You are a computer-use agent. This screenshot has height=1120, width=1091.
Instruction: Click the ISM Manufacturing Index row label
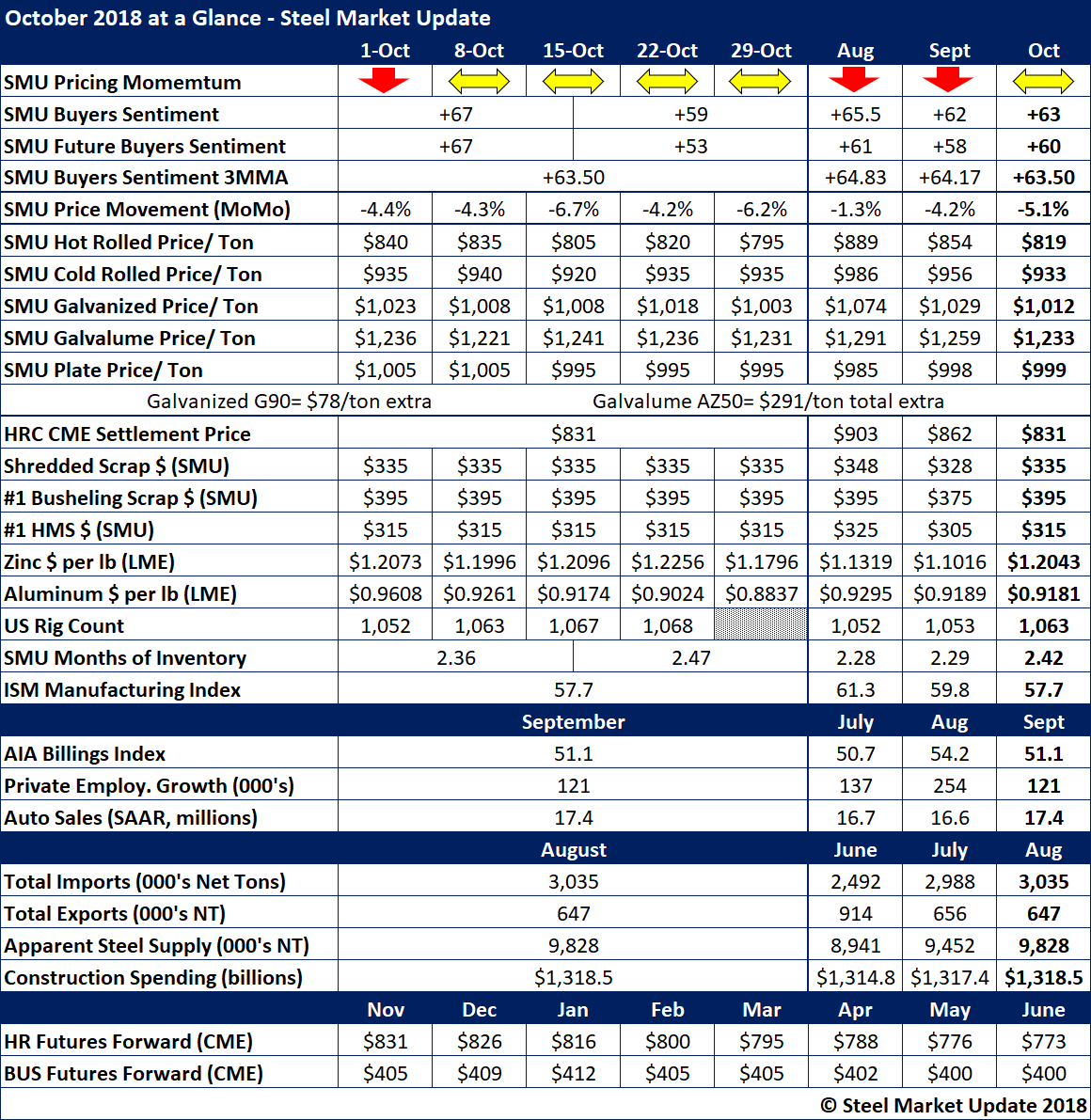pos(122,689)
